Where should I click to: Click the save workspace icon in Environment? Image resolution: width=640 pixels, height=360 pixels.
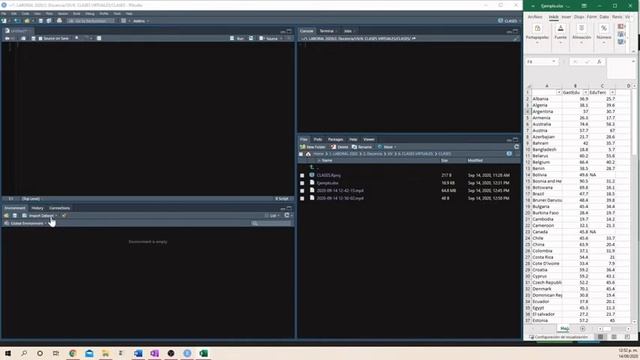pyautogui.click(x=15, y=216)
